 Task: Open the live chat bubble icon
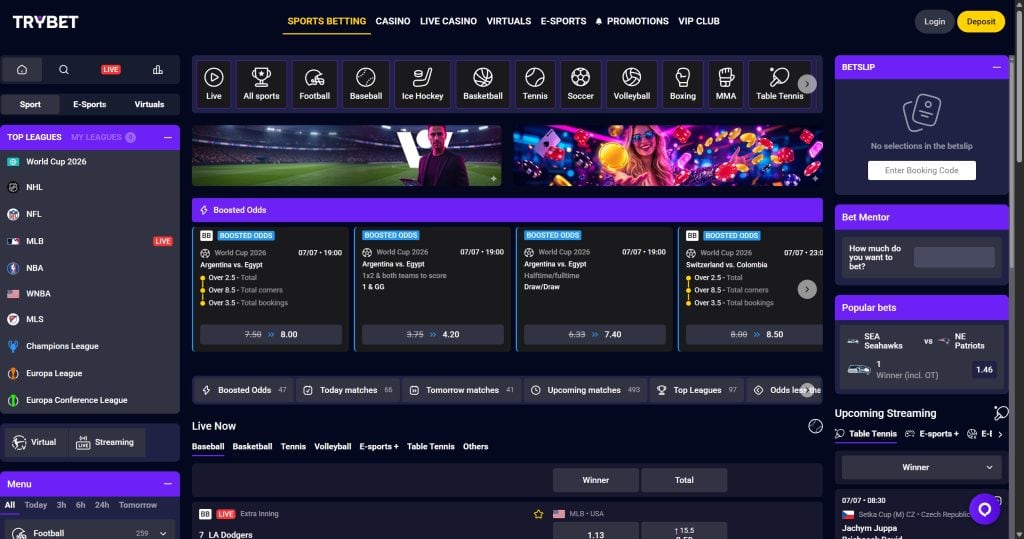(985, 509)
